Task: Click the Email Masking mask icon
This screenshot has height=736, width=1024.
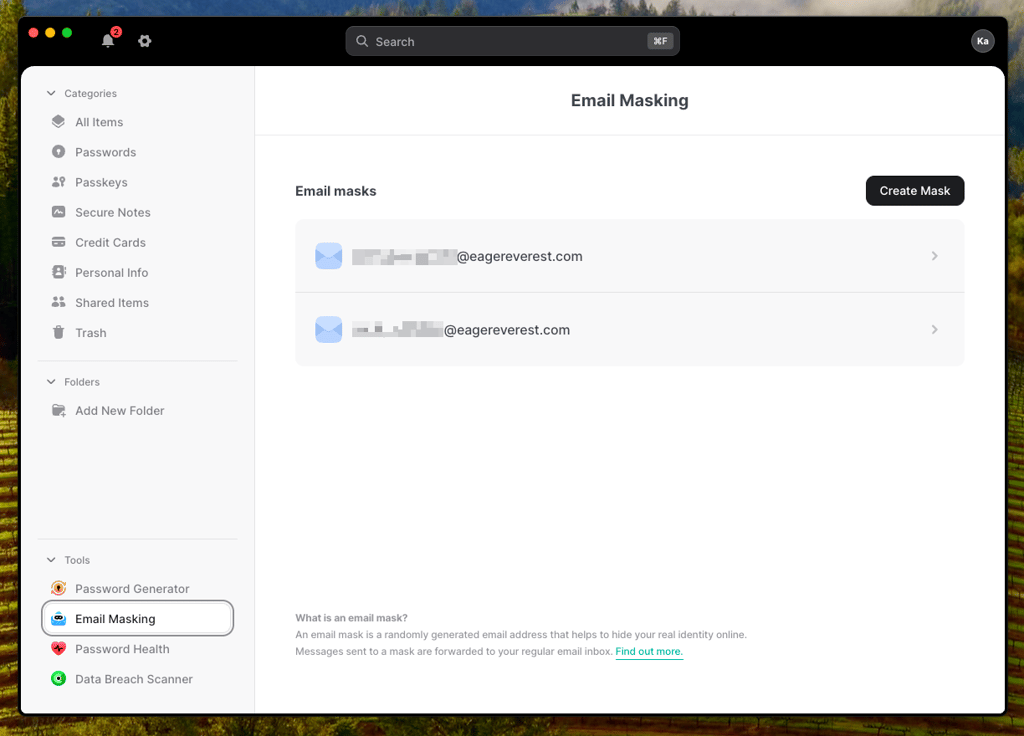Action: pyautogui.click(x=59, y=618)
